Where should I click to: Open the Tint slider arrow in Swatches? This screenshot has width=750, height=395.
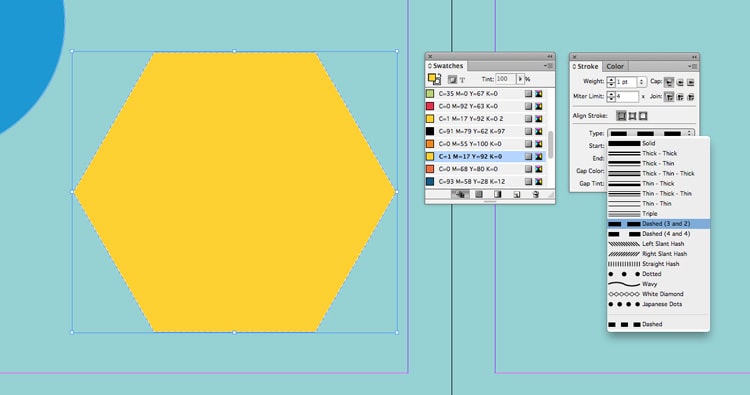tap(520, 79)
